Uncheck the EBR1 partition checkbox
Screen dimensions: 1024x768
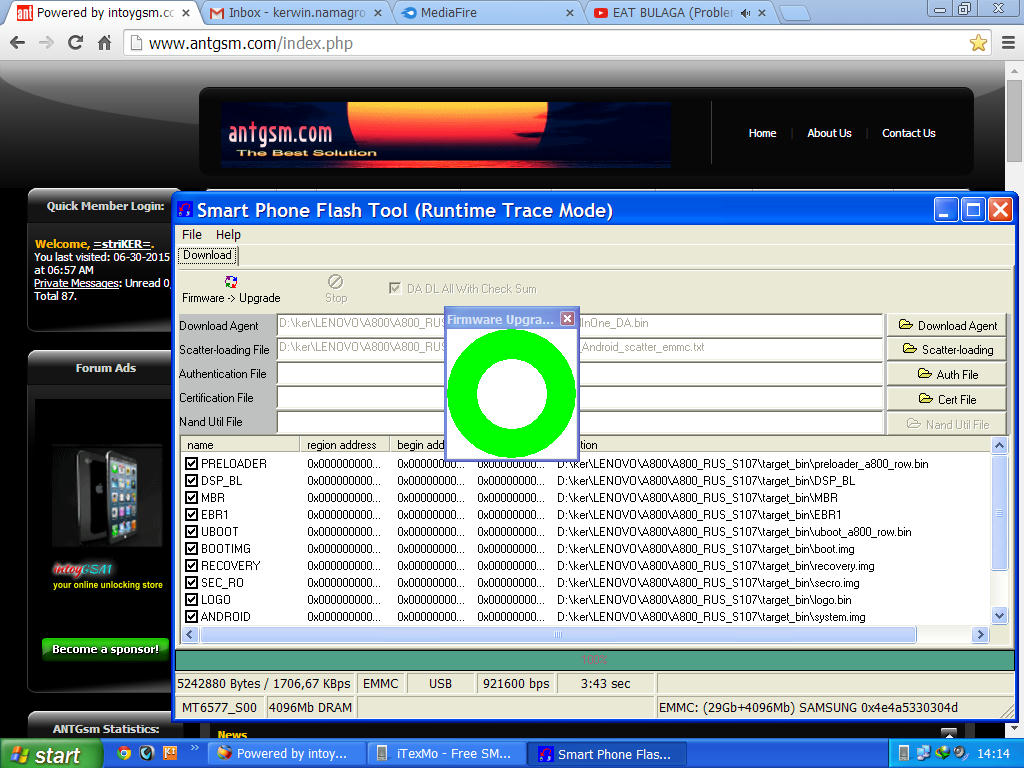(191, 515)
